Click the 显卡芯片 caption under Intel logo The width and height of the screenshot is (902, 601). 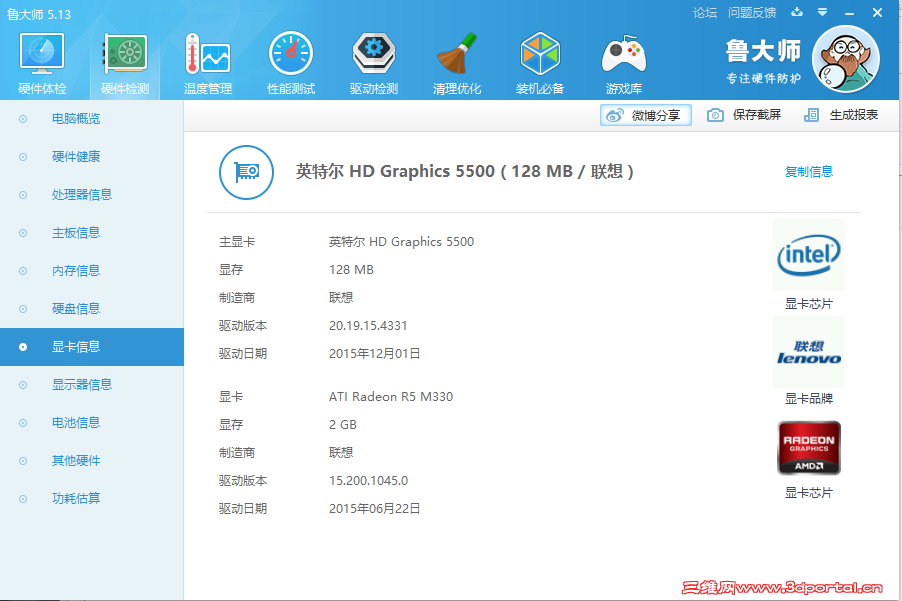click(x=809, y=304)
